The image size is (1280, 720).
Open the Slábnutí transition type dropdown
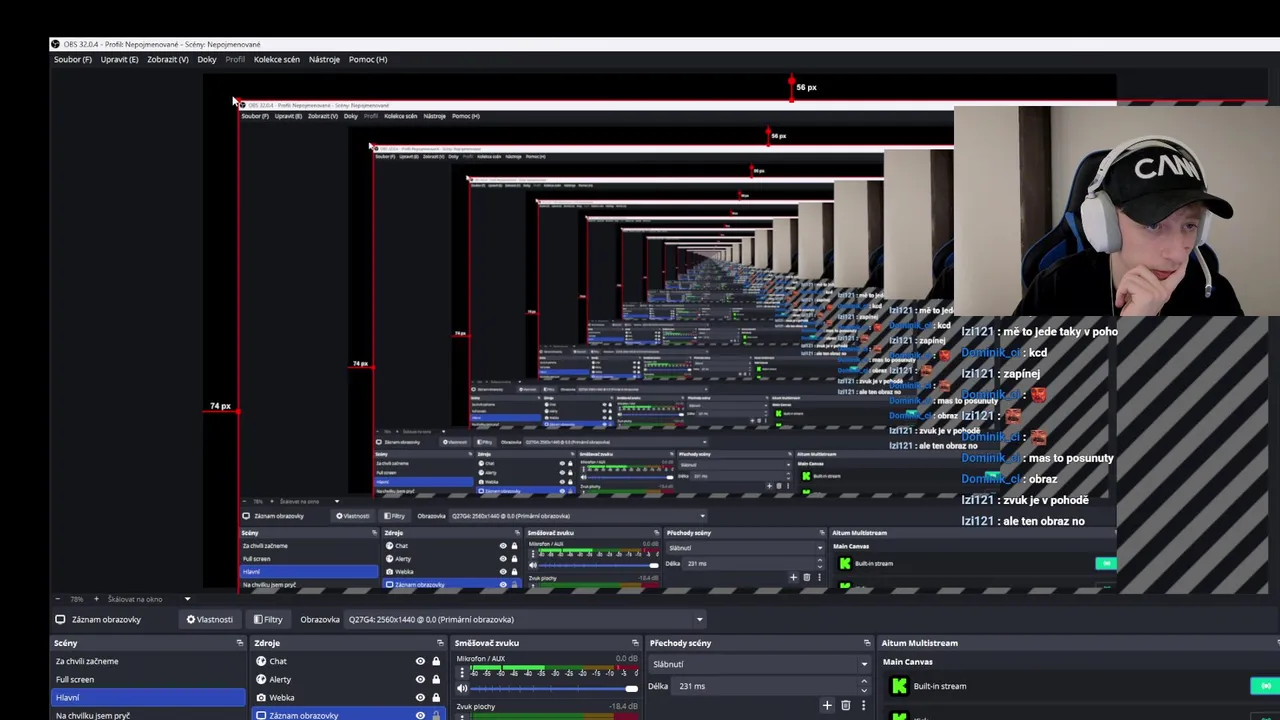point(759,664)
